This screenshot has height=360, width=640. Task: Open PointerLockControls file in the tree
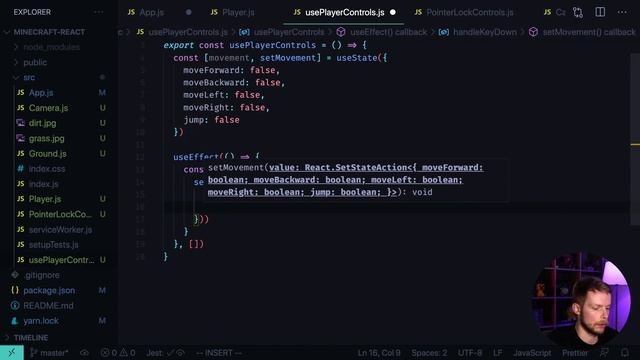coord(60,214)
